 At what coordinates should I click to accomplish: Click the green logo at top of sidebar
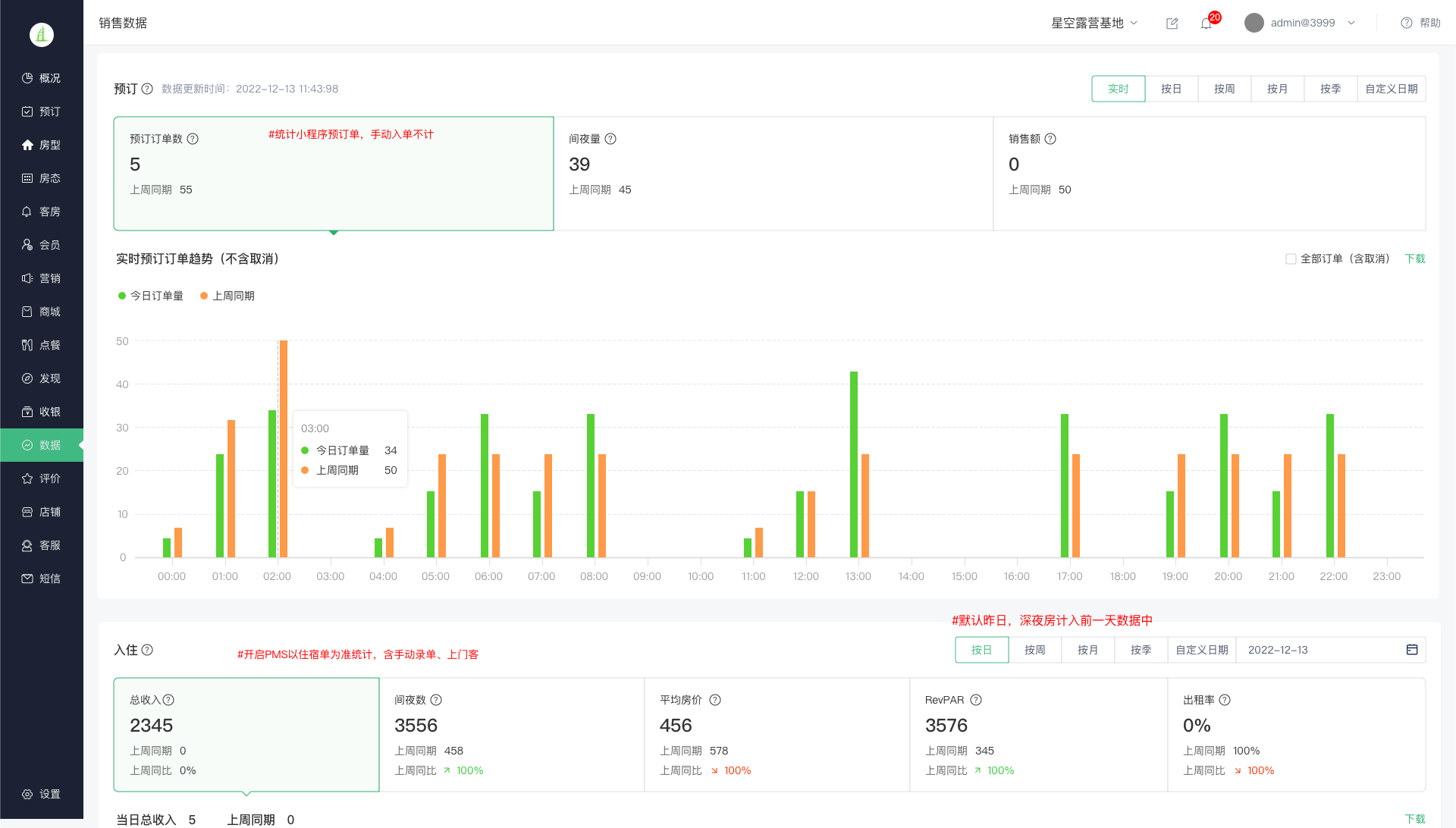42,34
